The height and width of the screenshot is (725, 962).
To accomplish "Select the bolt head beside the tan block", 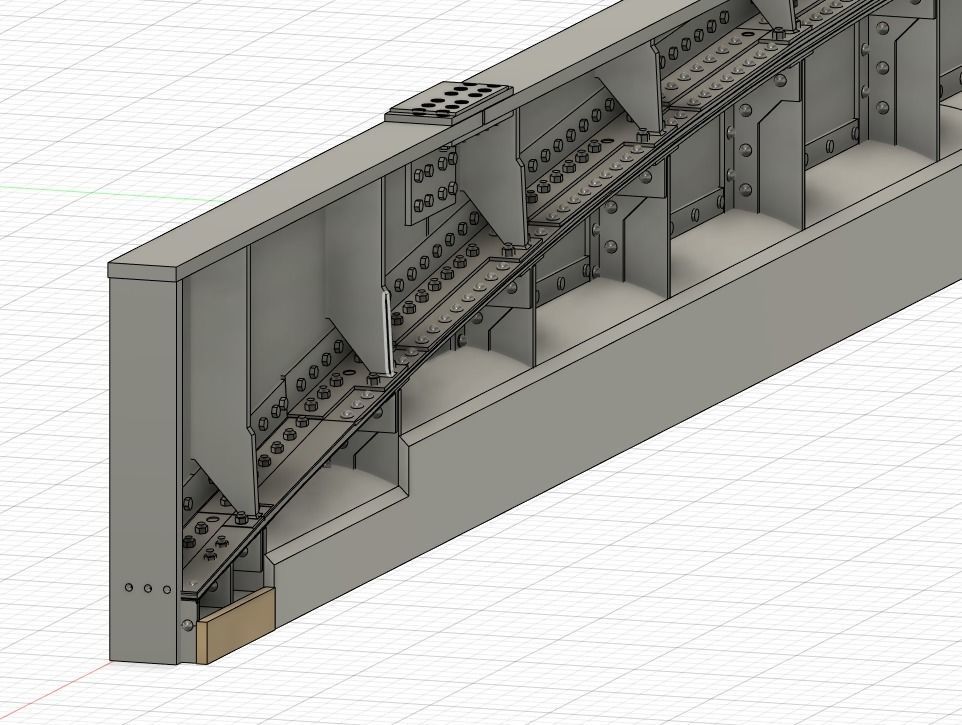I will pyautogui.click(x=187, y=625).
